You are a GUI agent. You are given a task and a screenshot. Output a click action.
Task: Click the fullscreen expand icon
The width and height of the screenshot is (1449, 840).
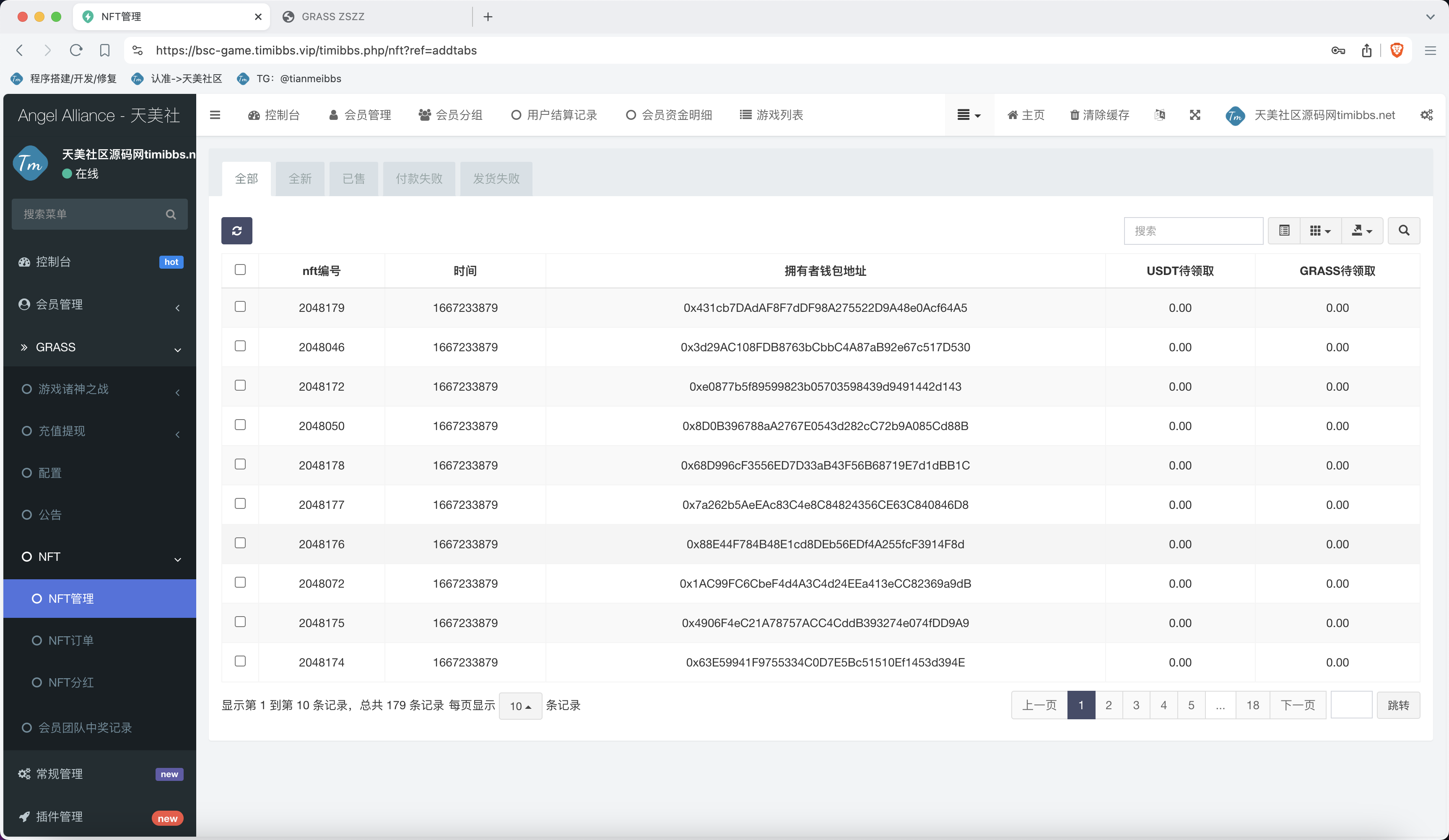tap(1195, 115)
